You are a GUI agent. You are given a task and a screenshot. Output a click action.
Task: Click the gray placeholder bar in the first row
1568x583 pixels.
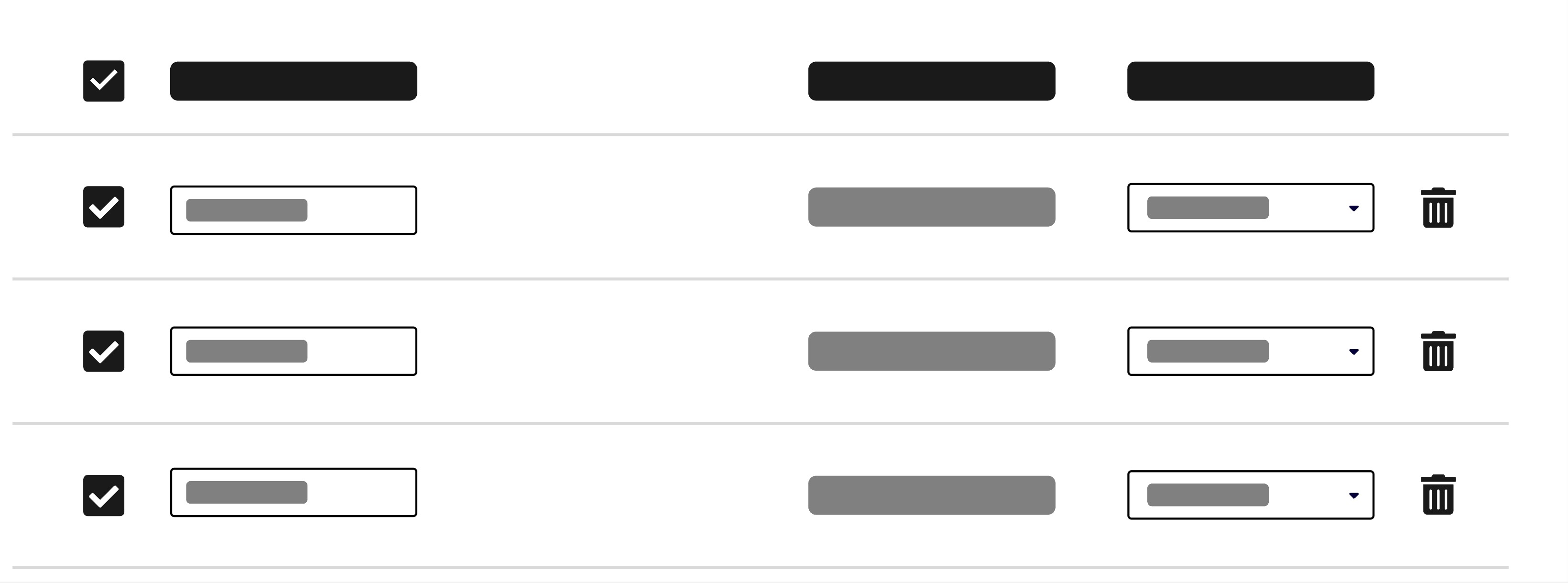pos(931,207)
